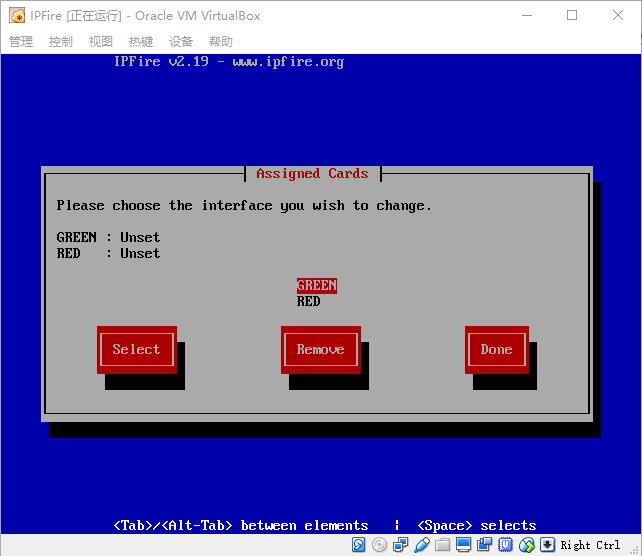
Task: Open the 设备 menu
Action: (x=181, y=41)
